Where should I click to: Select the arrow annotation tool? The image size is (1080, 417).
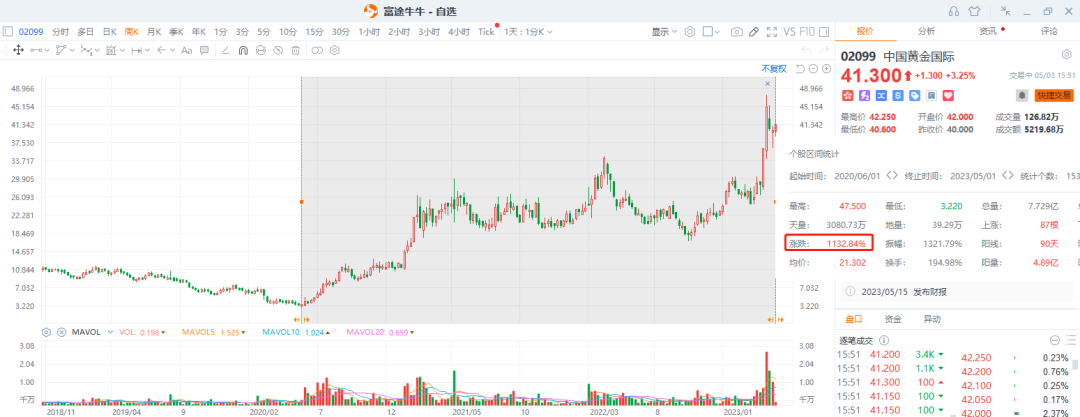tap(161, 50)
